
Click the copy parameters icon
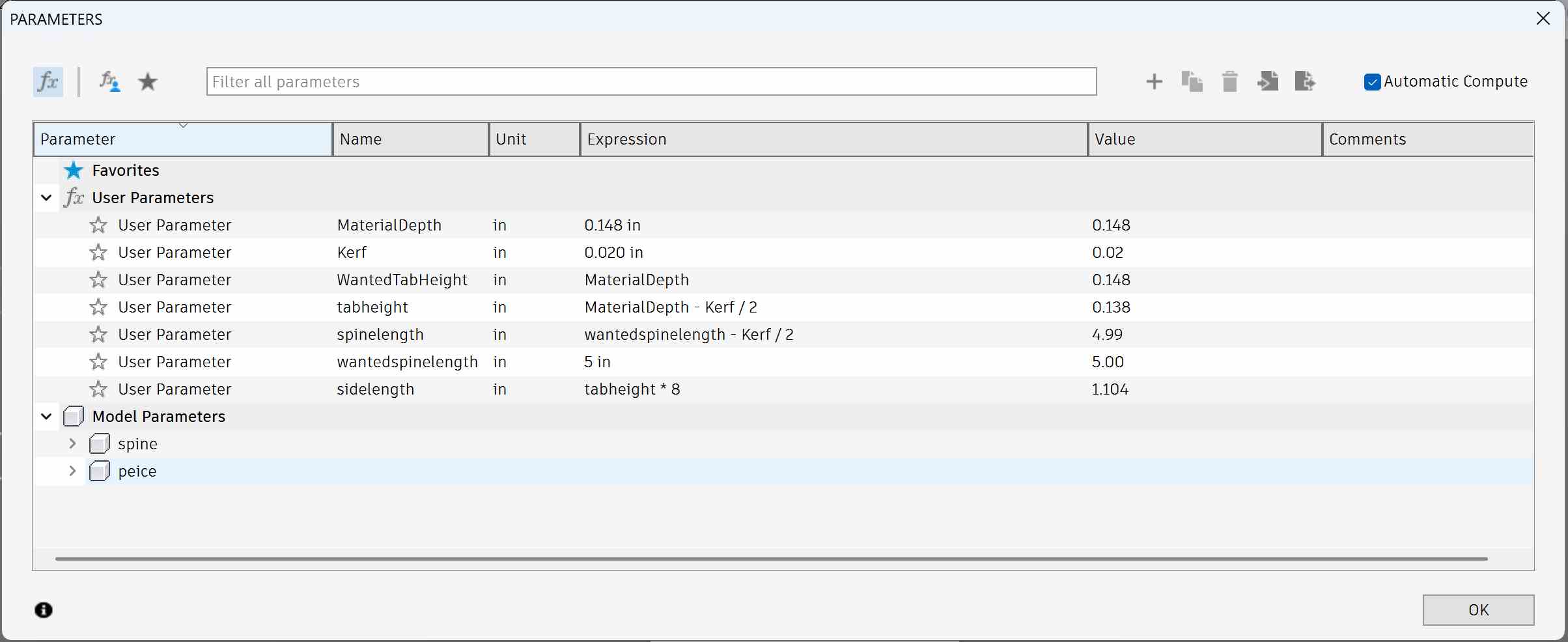(1192, 82)
